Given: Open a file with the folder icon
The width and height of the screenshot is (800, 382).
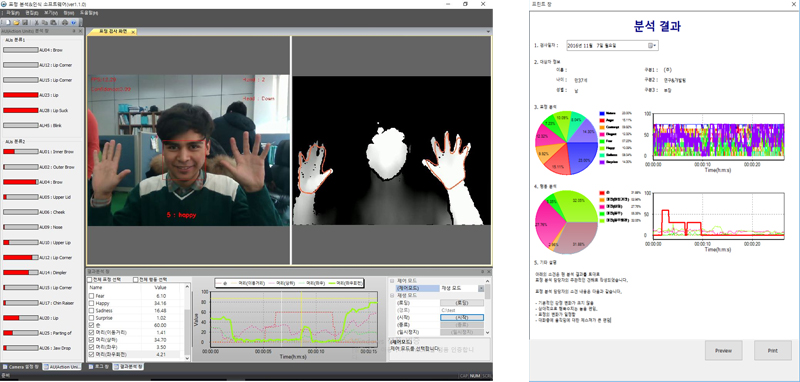Looking at the screenshot, I should tap(16, 22).
